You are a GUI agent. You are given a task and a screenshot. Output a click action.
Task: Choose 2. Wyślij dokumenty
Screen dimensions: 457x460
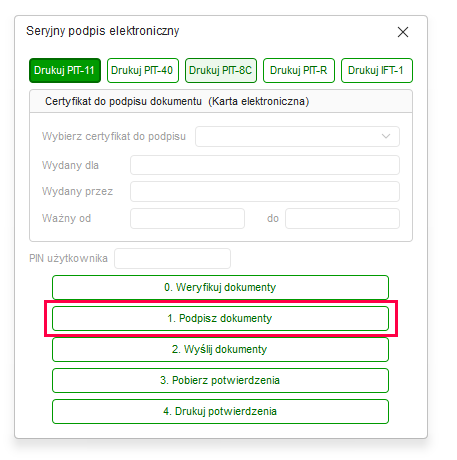click(220, 349)
